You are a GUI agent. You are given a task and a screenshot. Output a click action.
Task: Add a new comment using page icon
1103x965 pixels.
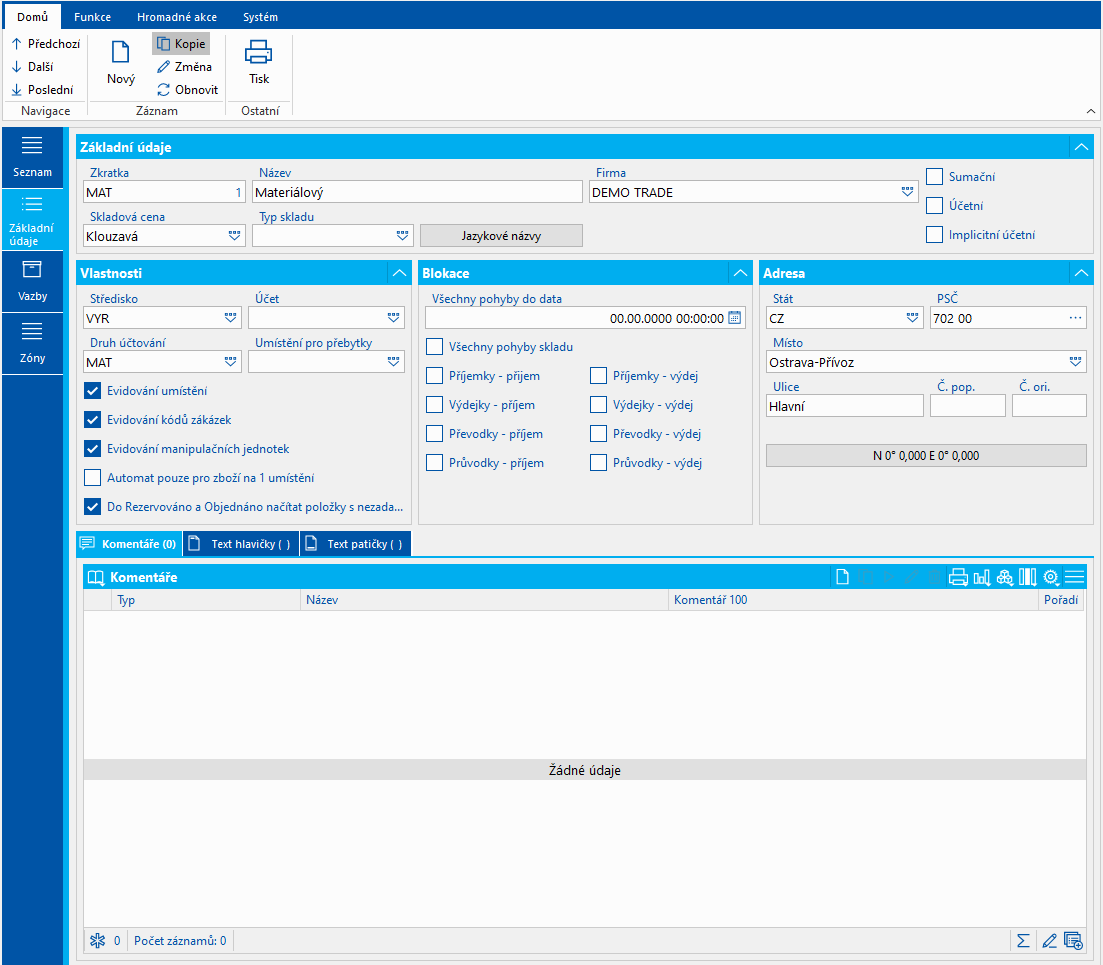pyautogui.click(x=843, y=577)
